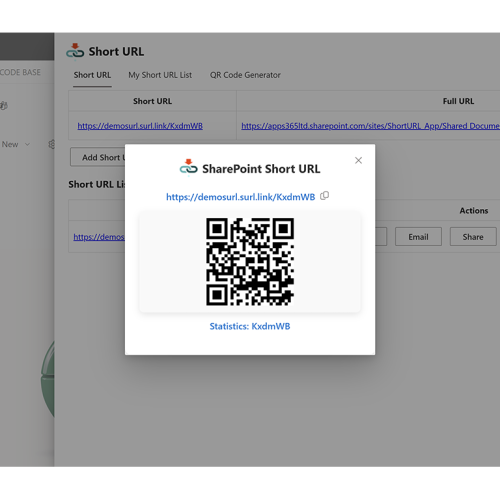The height and width of the screenshot is (500, 500).
Task: Open the settings gear icon beside New
Action: [x=51, y=144]
